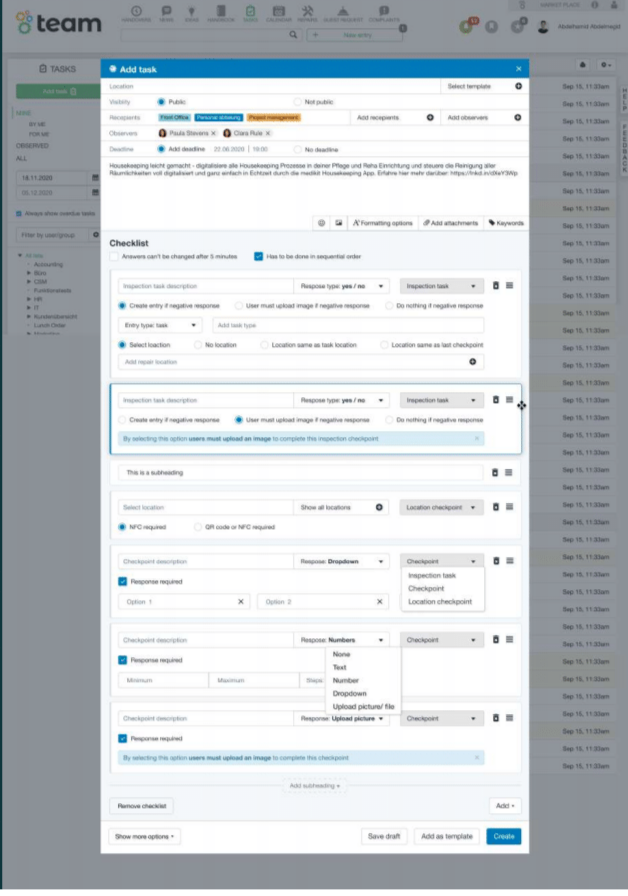The image size is (628, 896).
Task: Open Formatting options under the description
Action: 382,223
